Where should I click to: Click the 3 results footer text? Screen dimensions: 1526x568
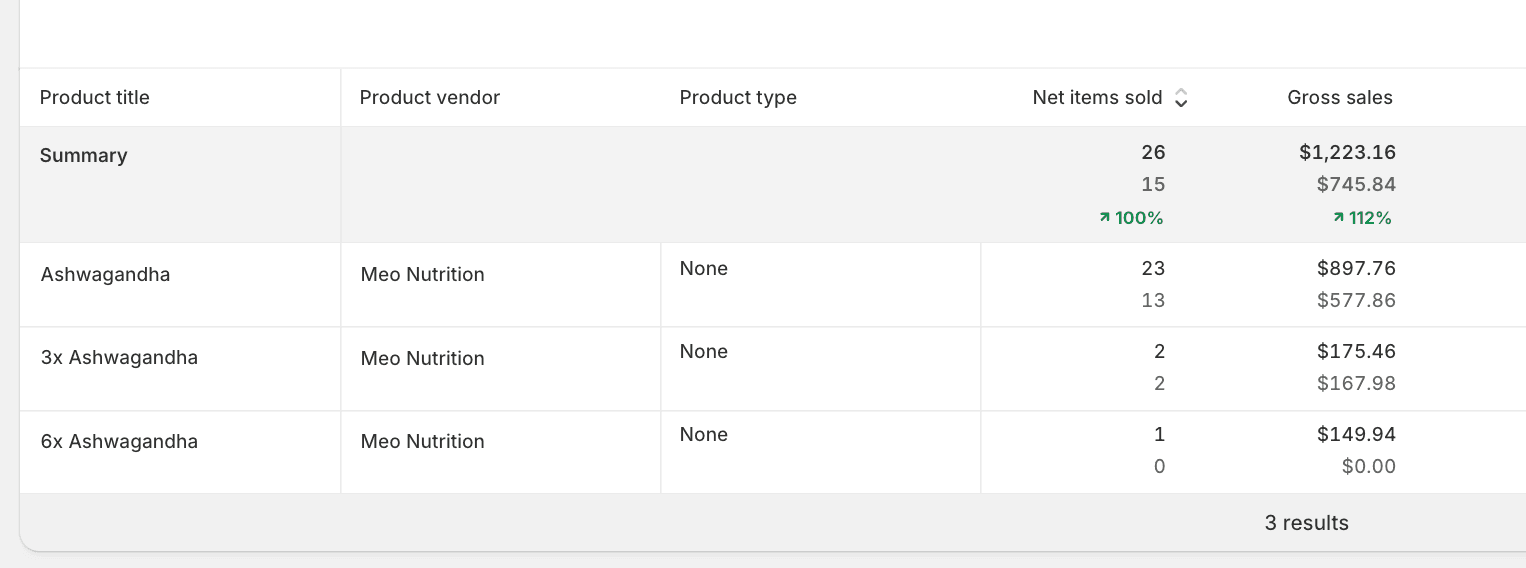coord(1306,523)
